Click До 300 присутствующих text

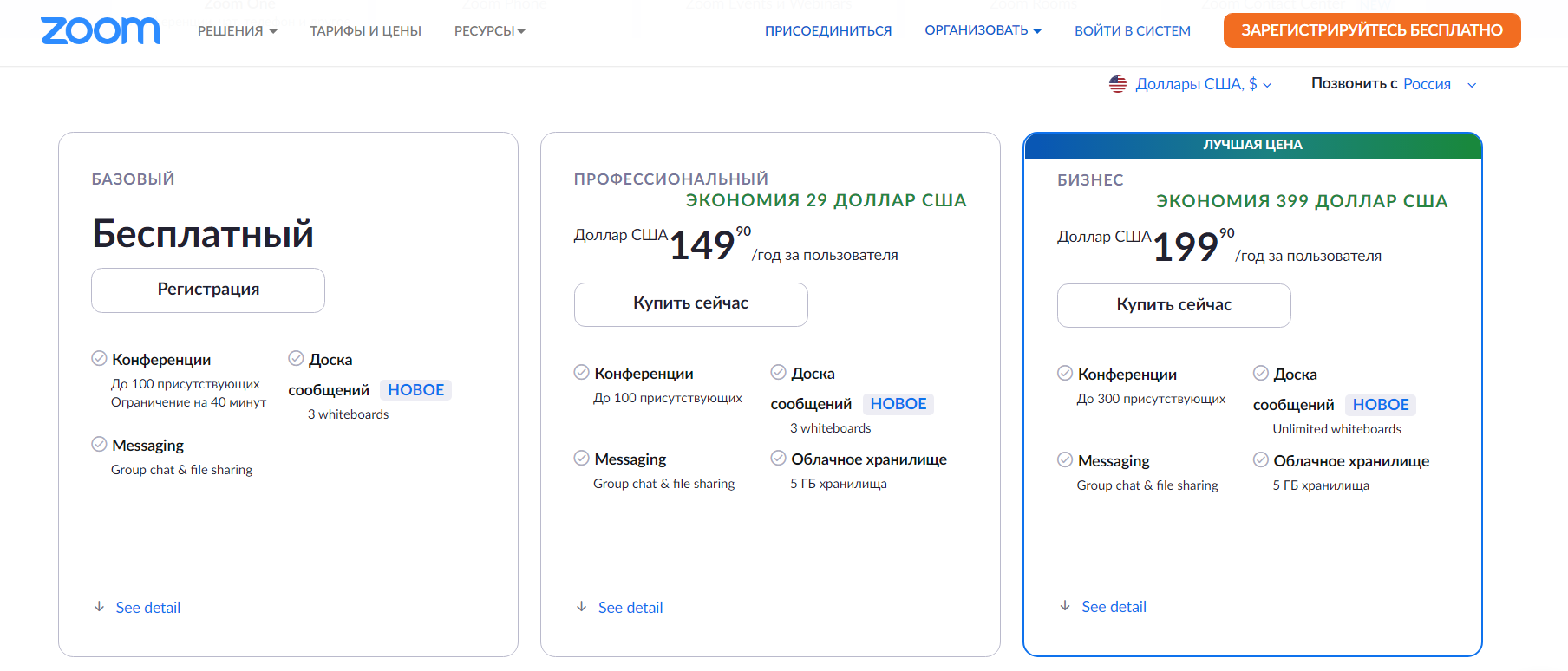(1151, 399)
